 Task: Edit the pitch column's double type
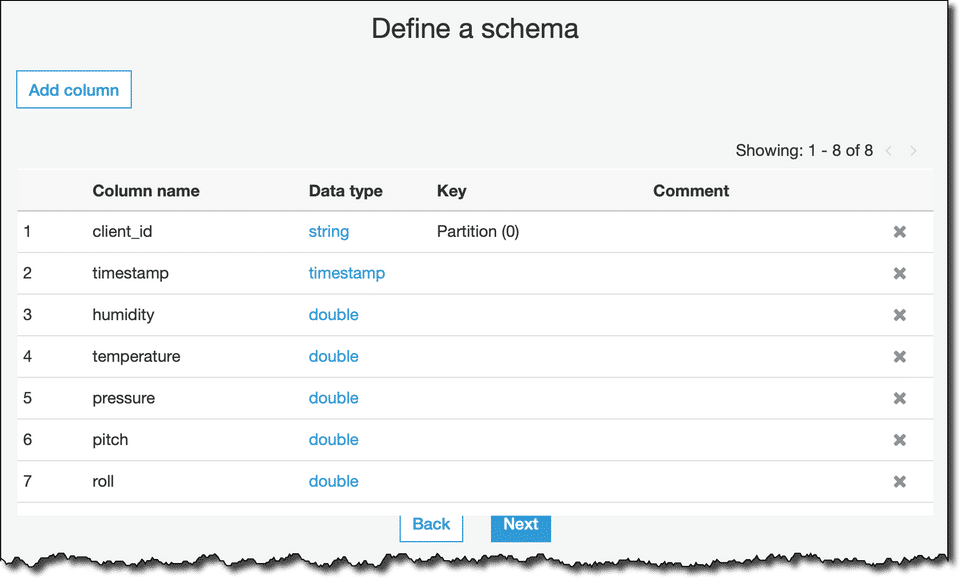tap(333, 440)
